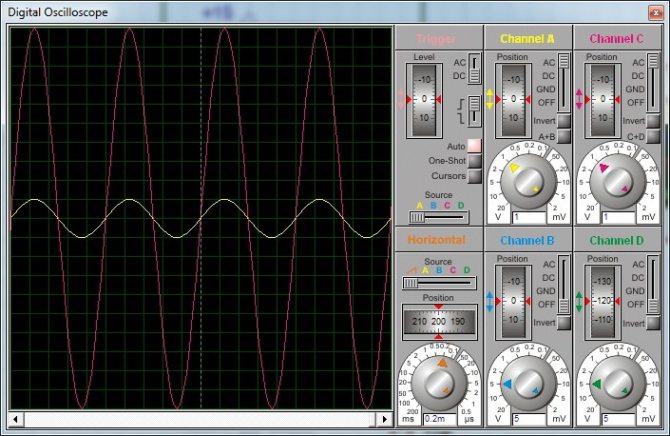Click the pink trigger level arrow icon
Screen dimensions: 670x436
(x=401, y=99)
